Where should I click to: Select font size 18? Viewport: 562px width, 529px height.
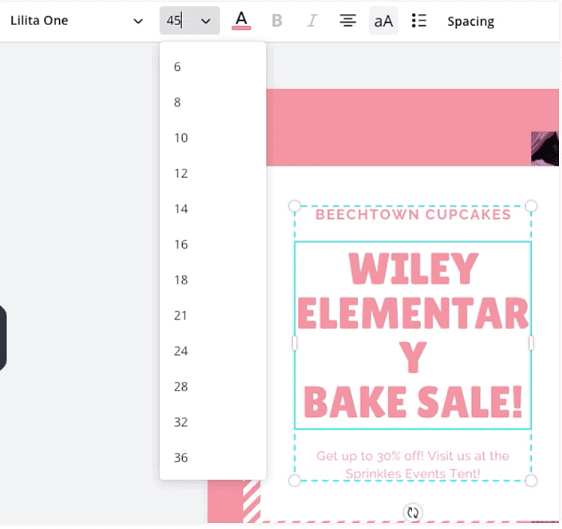(213, 280)
